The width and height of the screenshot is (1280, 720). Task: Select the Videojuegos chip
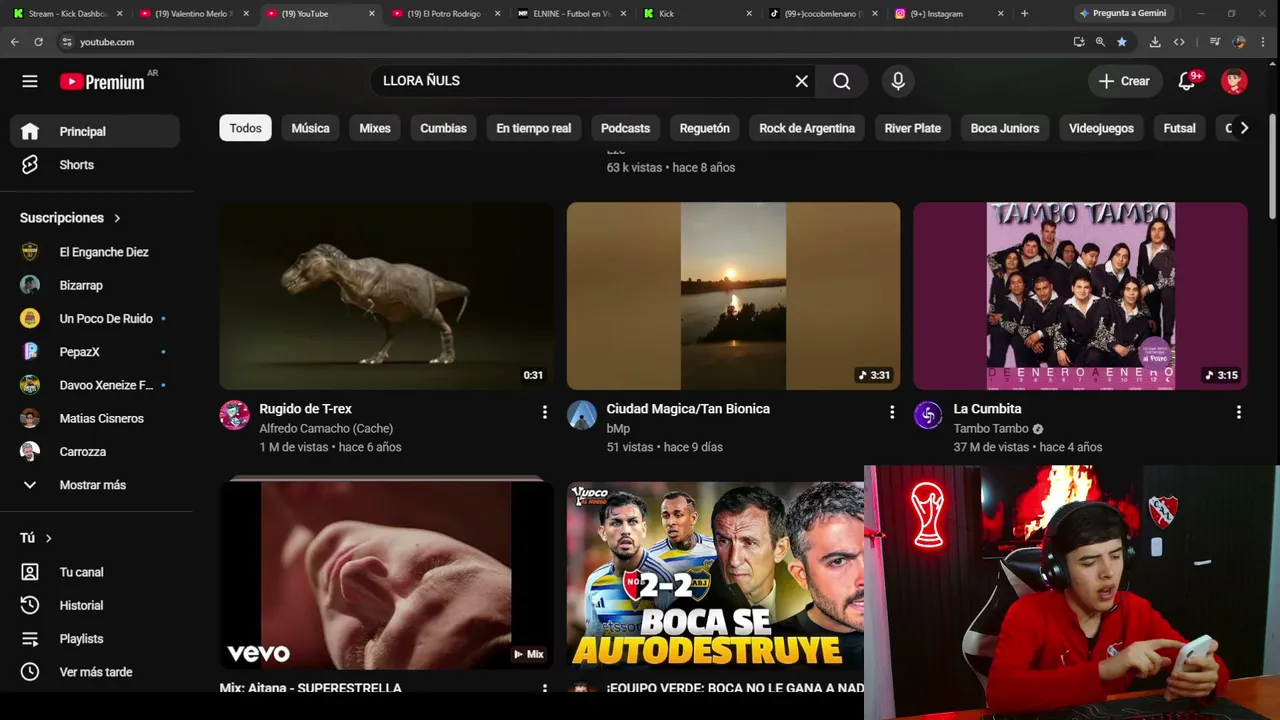[x=1101, y=128]
